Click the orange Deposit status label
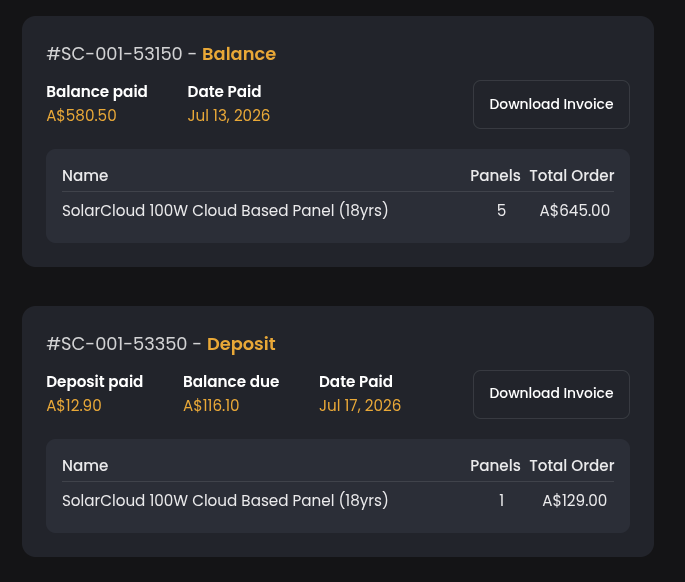Image resolution: width=685 pixels, height=582 pixels. tap(241, 344)
